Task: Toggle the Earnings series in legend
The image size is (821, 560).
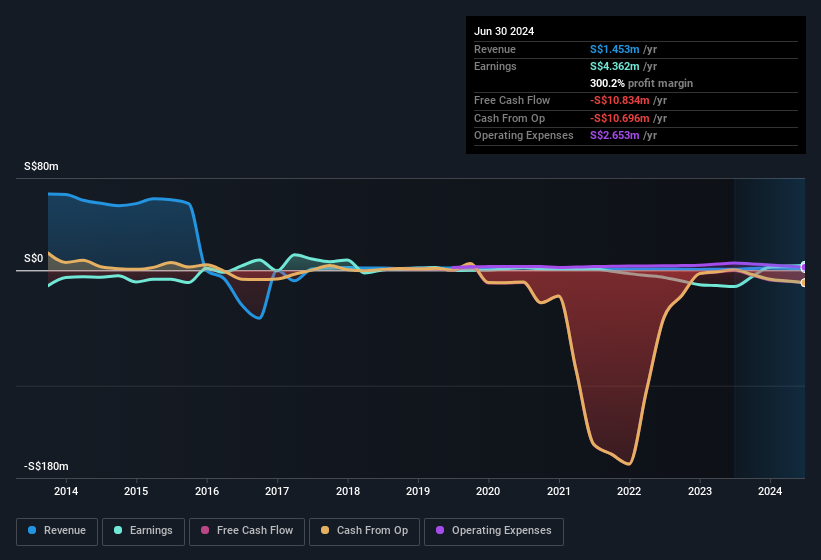Action: (143, 532)
